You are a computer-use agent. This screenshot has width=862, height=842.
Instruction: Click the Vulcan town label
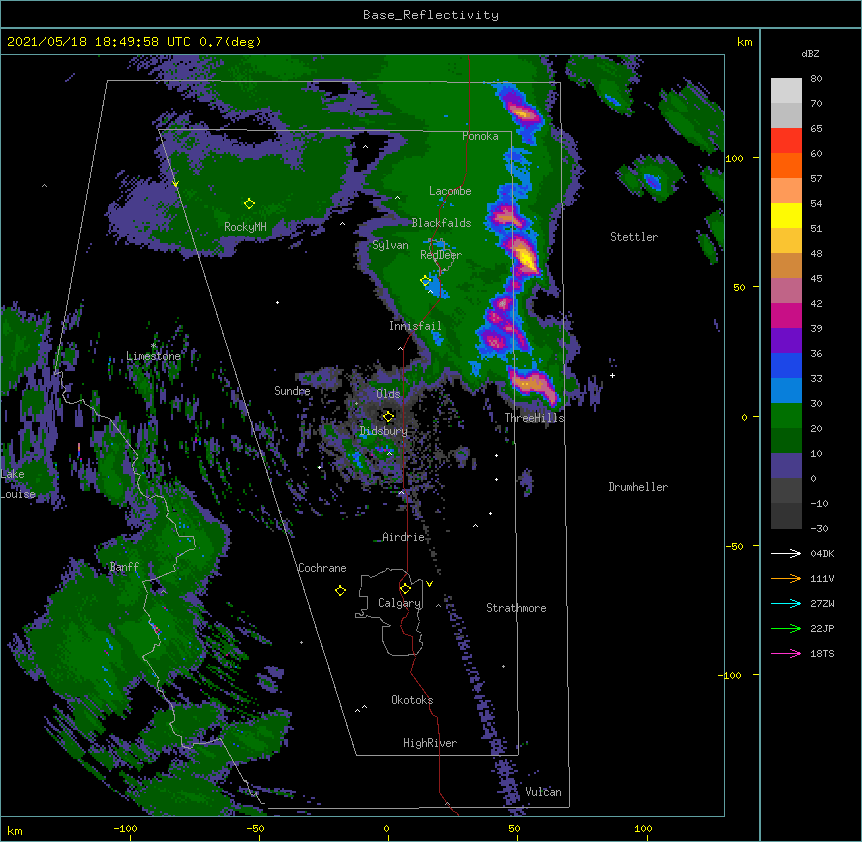click(543, 792)
